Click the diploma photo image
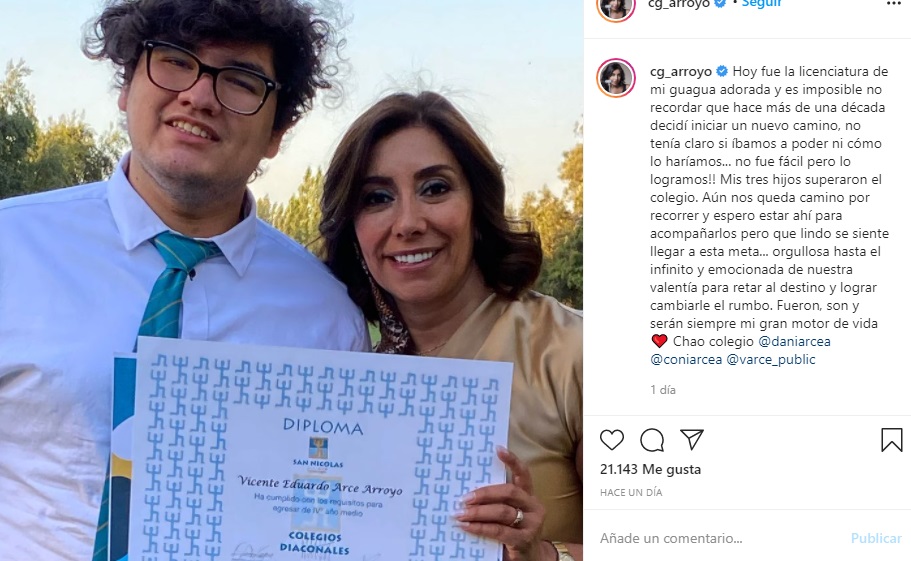 click(x=291, y=280)
